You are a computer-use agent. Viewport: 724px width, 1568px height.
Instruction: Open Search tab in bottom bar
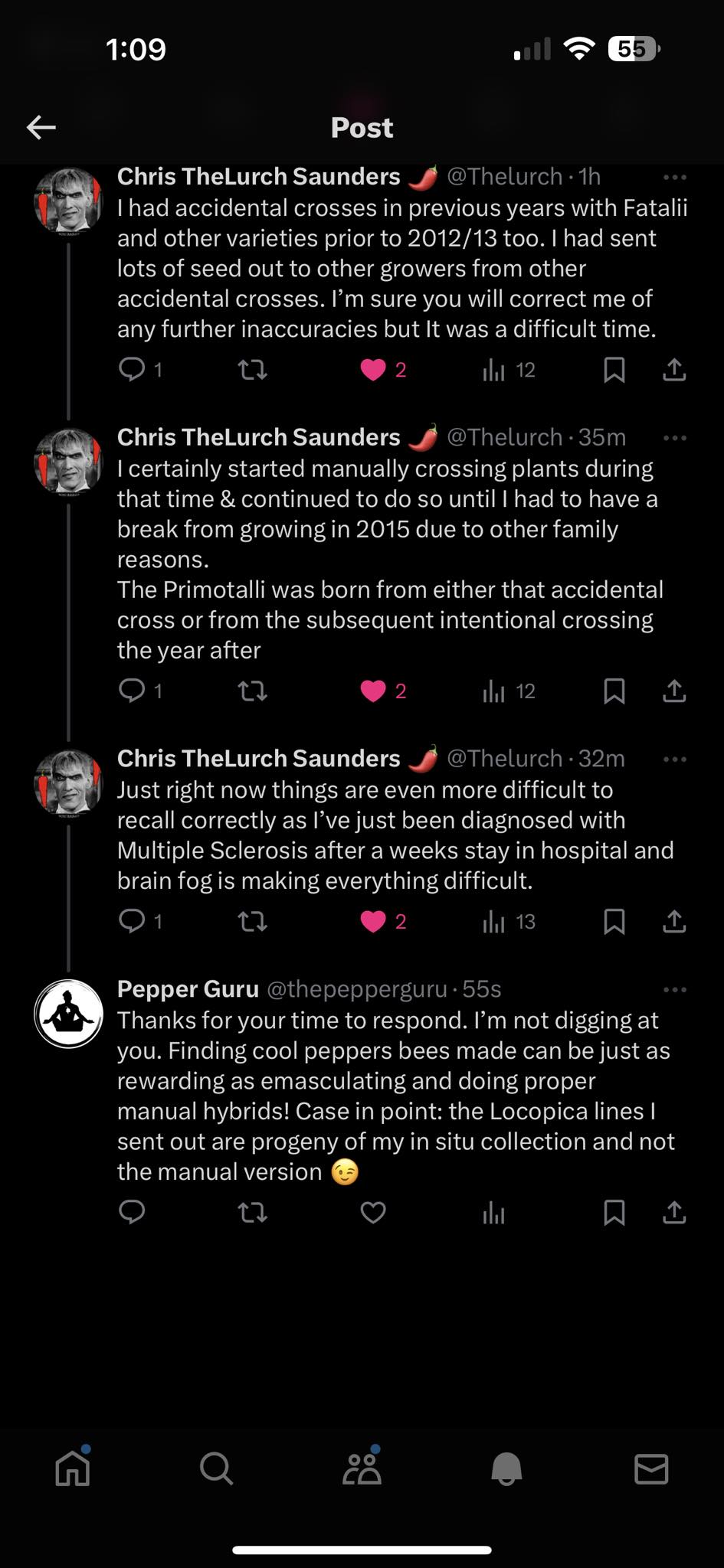click(216, 1468)
